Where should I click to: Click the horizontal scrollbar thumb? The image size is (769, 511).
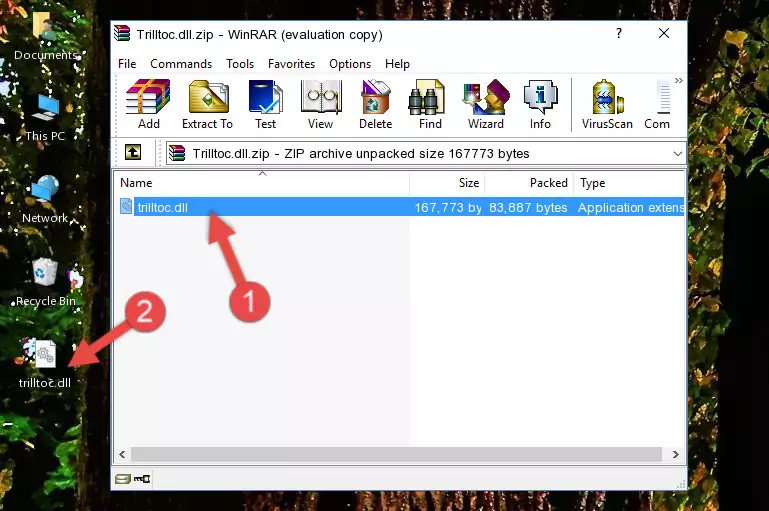coord(396,454)
